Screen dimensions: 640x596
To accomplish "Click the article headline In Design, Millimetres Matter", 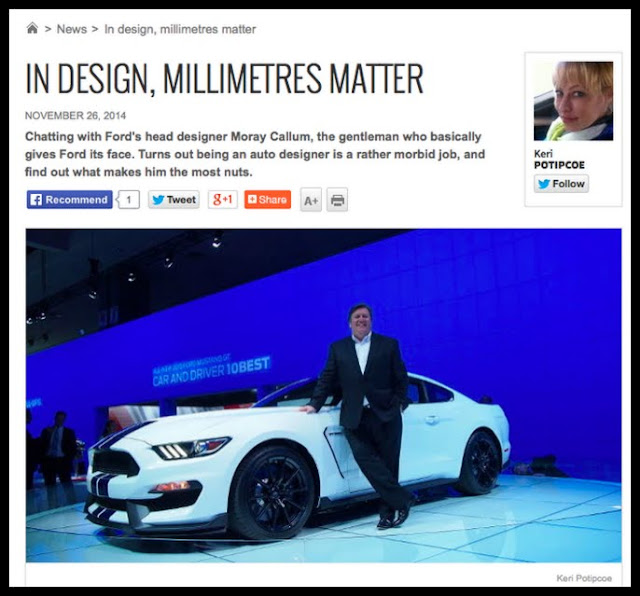I will 224,78.
